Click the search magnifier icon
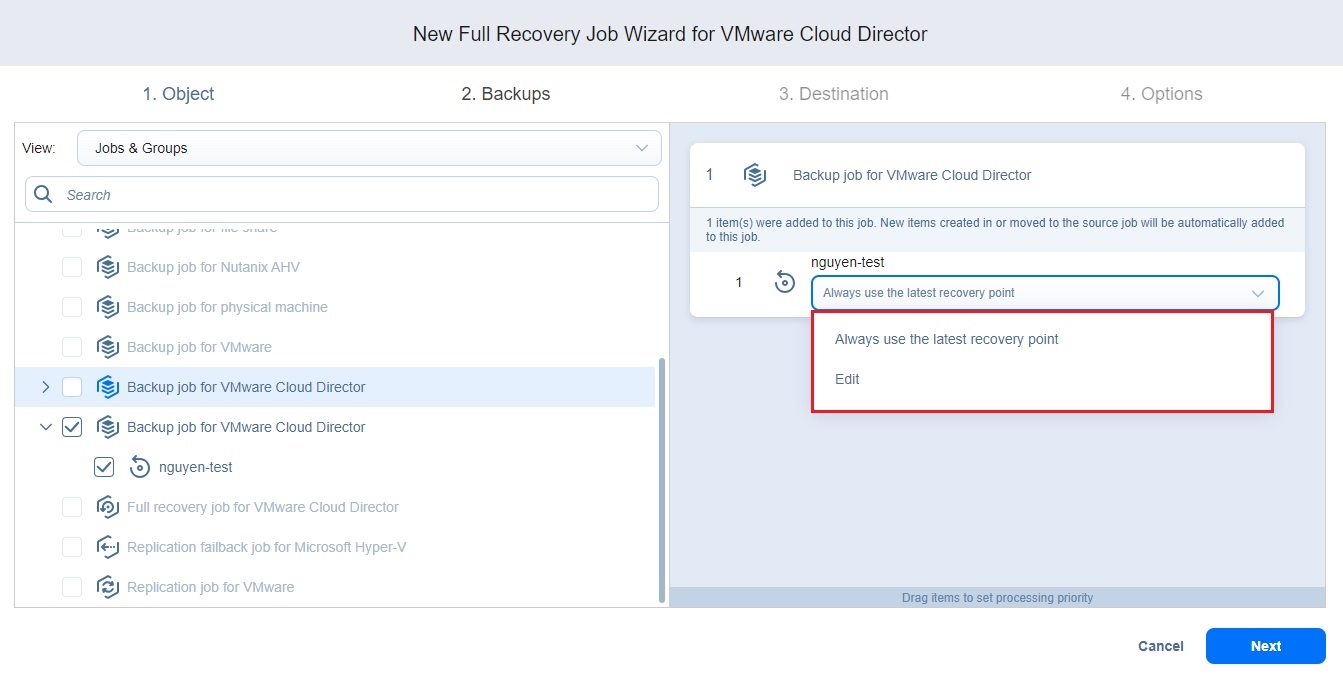The height and width of the screenshot is (681, 1343). 43,195
